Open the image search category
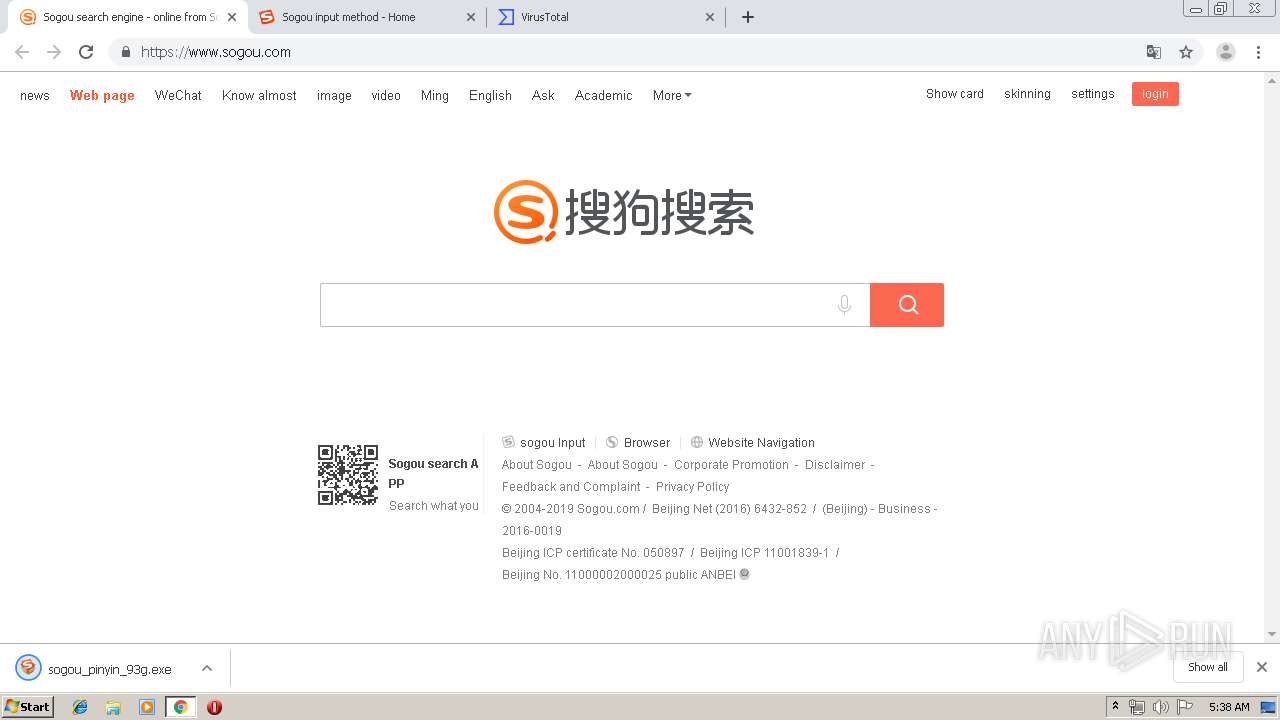1280x720 pixels. (x=334, y=95)
